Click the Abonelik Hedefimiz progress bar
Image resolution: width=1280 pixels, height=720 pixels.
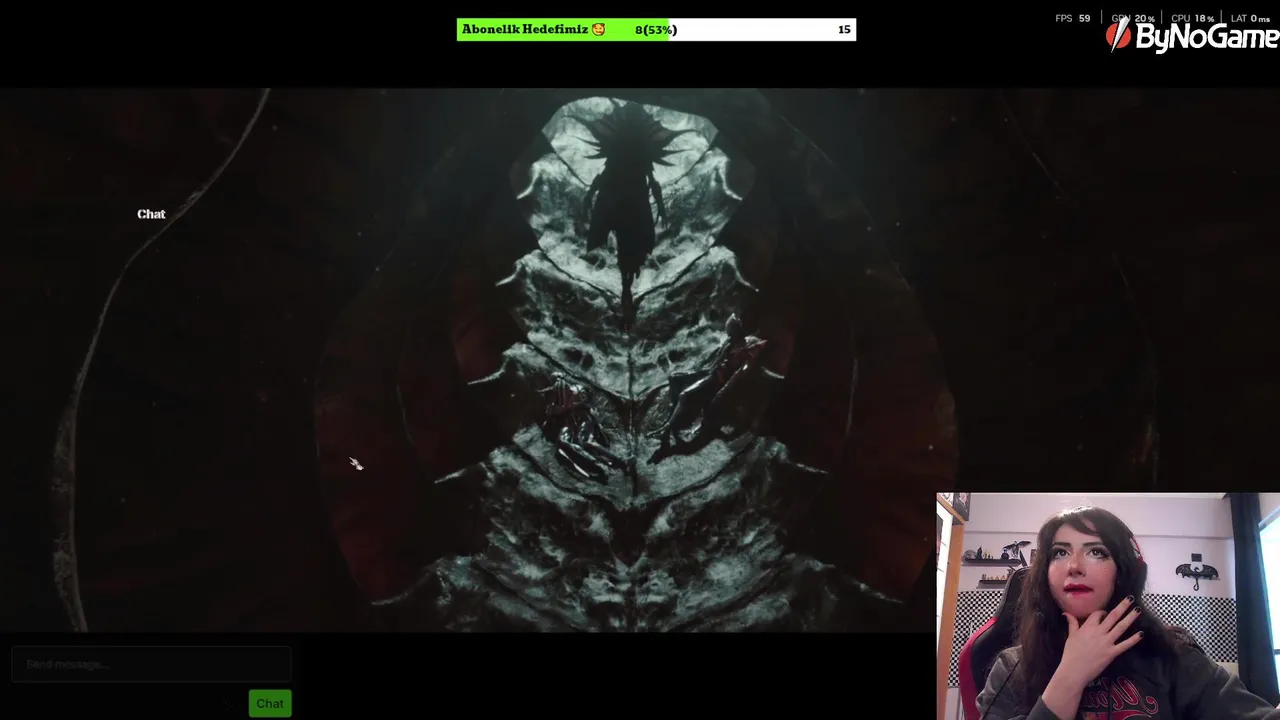point(656,30)
